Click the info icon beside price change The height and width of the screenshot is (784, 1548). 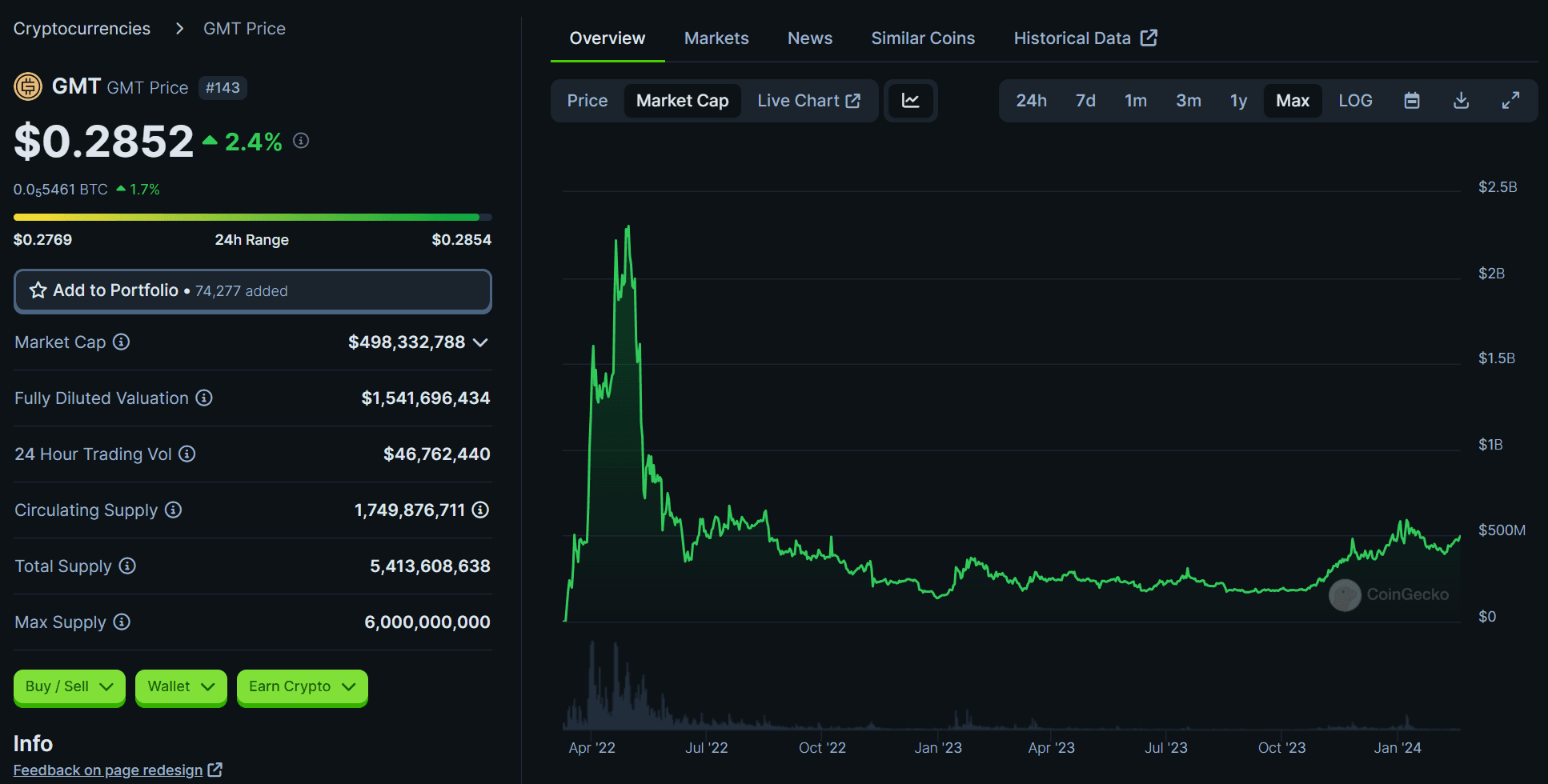(x=301, y=141)
